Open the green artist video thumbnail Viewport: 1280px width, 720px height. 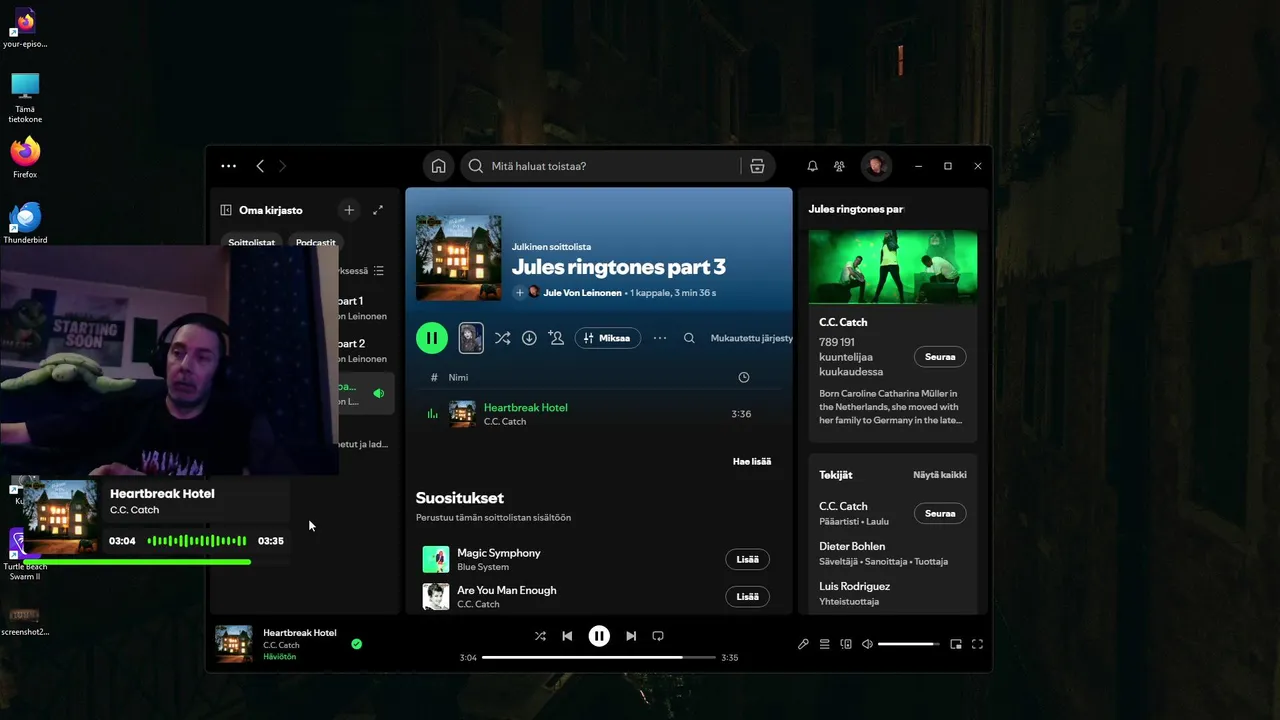point(893,267)
